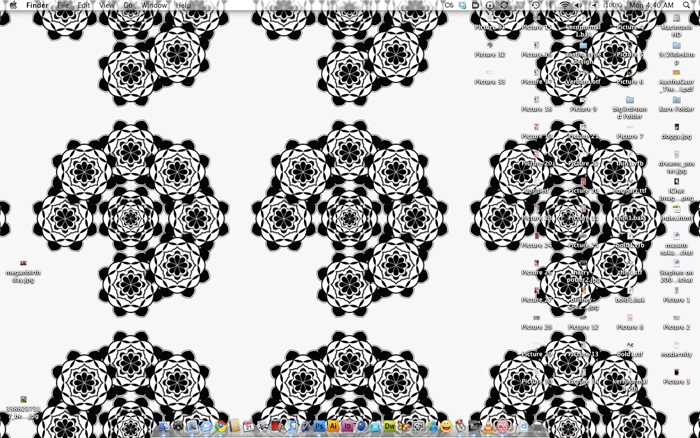Open Google Chrome from the dock
This screenshot has height=438, width=700.
[221, 426]
